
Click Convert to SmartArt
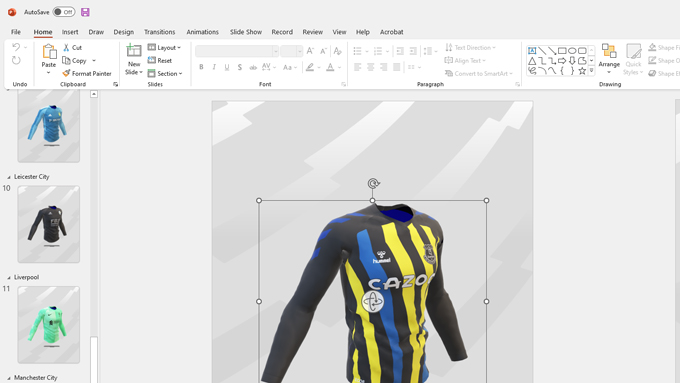479,73
